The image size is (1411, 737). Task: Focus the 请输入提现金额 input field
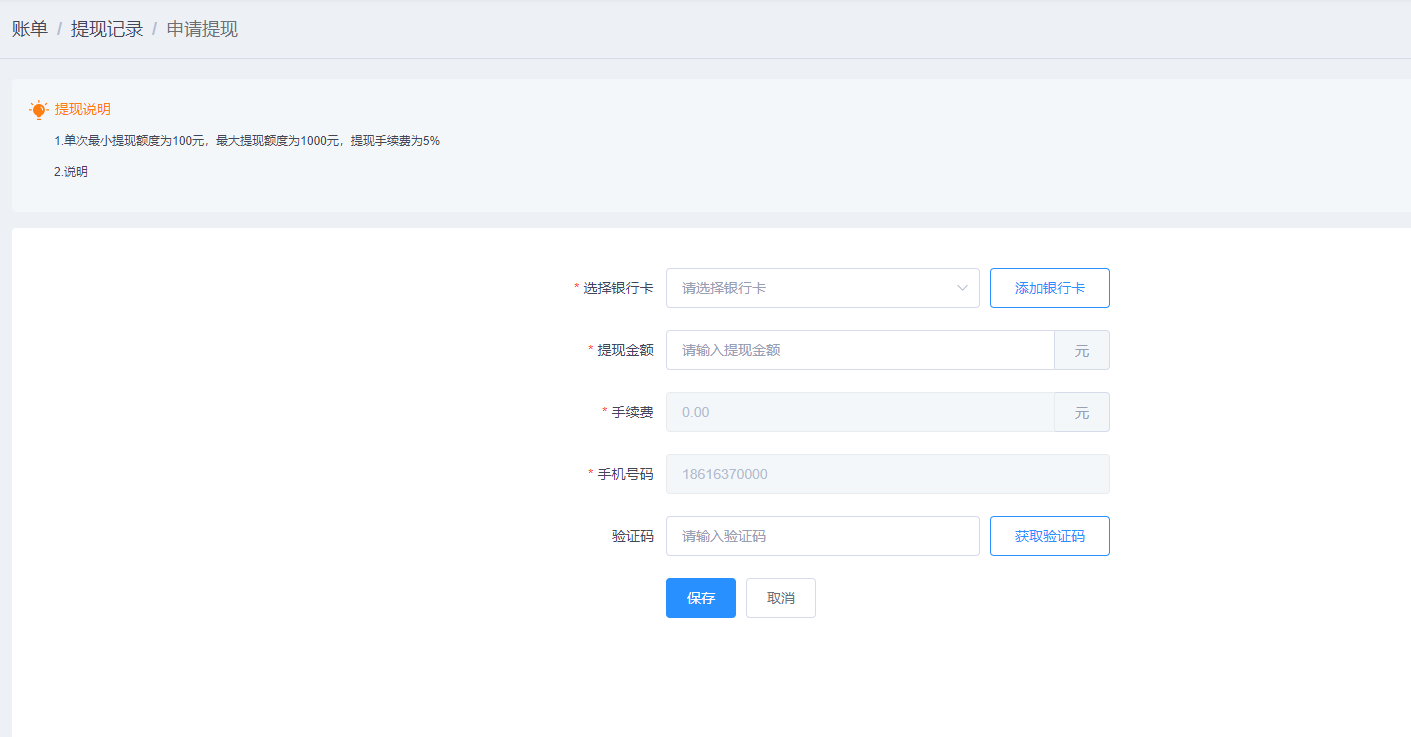[x=860, y=350]
